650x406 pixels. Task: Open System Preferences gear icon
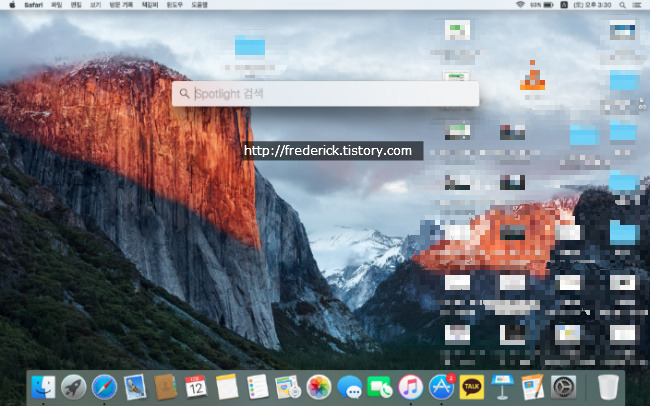point(563,387)
